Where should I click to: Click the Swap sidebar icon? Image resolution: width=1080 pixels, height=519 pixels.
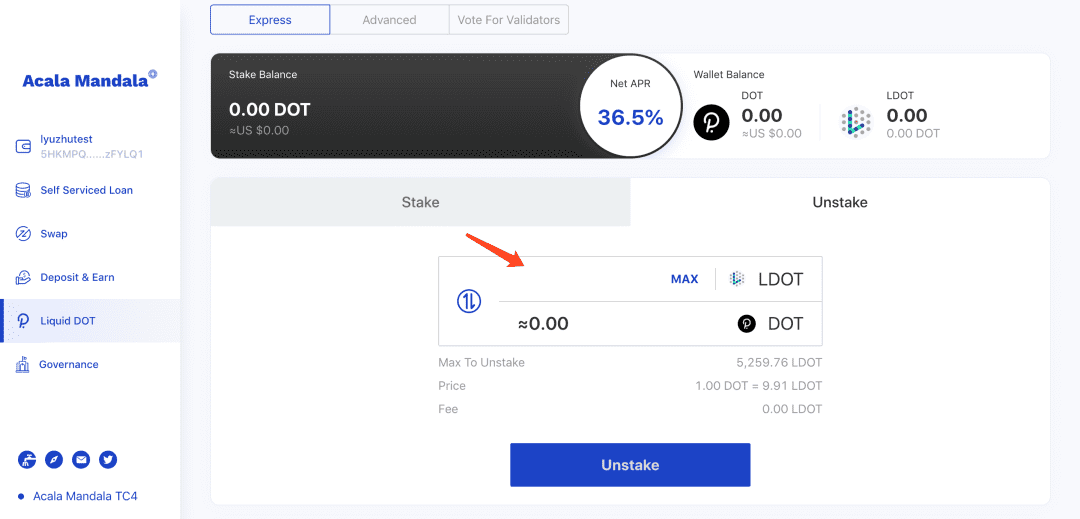[23, 234]
